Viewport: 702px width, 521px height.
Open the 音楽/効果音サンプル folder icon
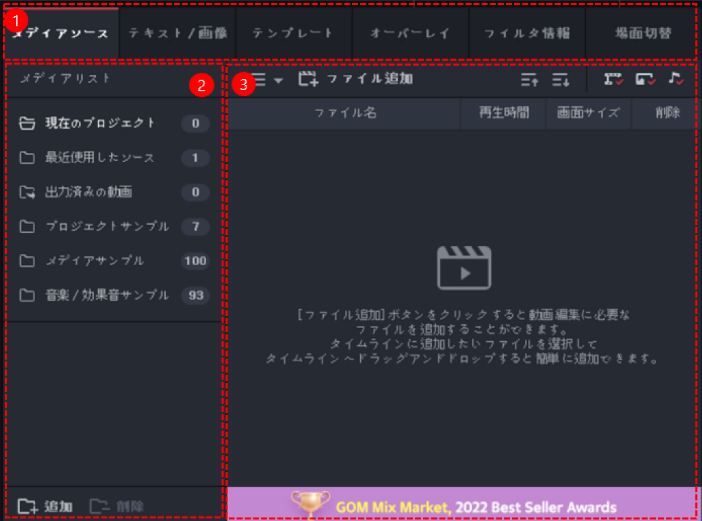point(28,295)
